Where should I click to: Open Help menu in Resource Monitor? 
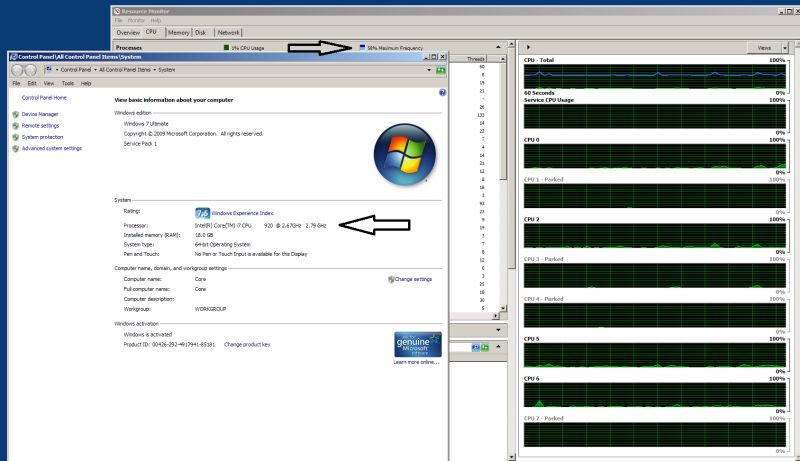(156, 20)
